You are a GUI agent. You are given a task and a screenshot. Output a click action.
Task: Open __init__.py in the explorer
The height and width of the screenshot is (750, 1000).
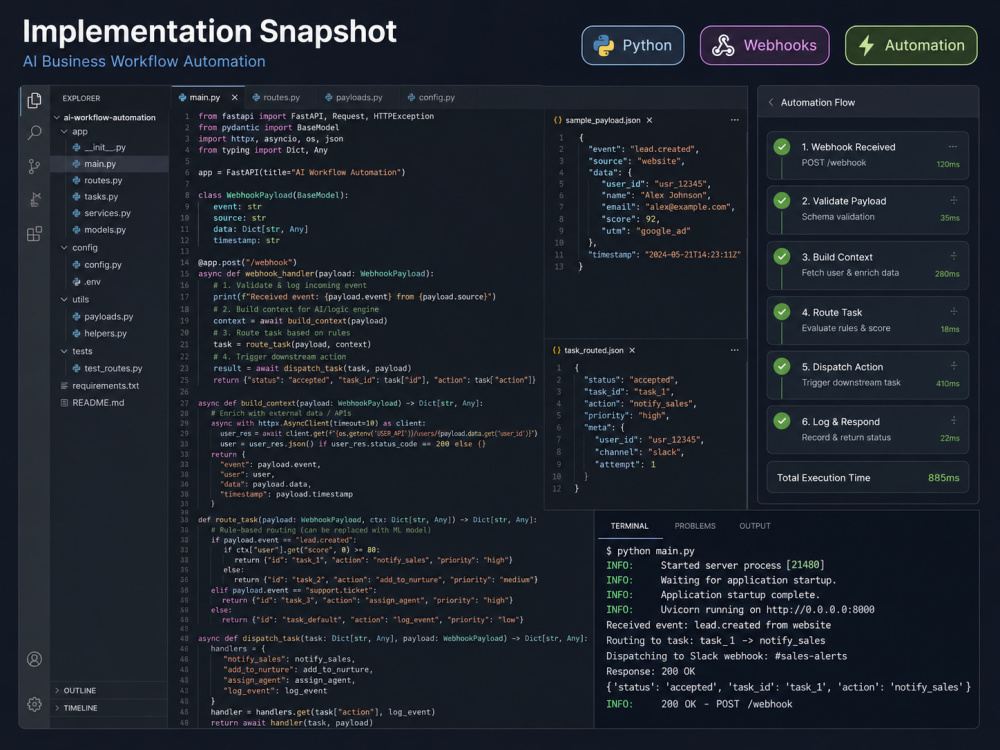pos(109,147)
